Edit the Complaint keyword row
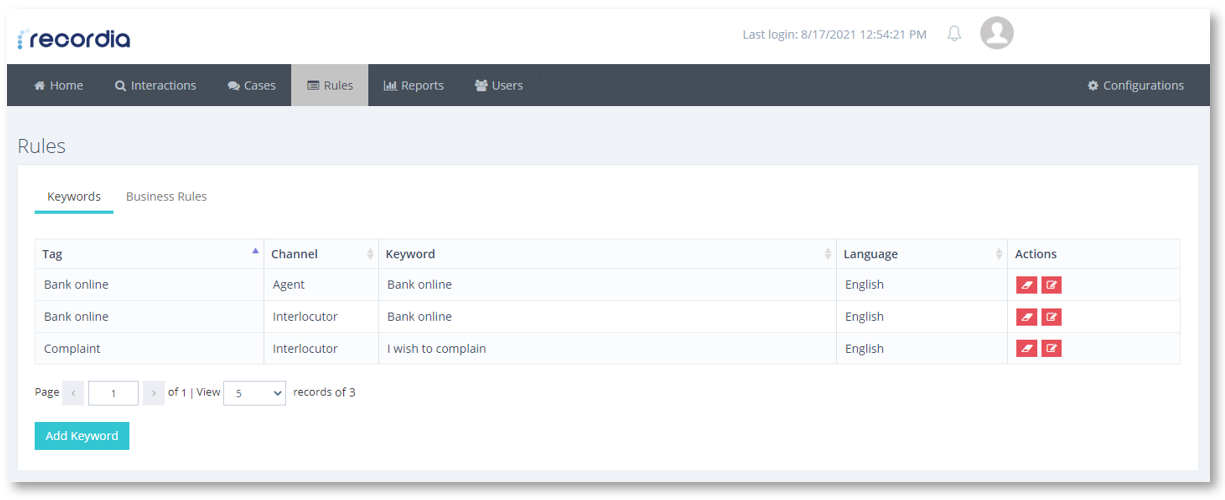The height and width of the screenshot is (500, 1225). pos(1051,348)
